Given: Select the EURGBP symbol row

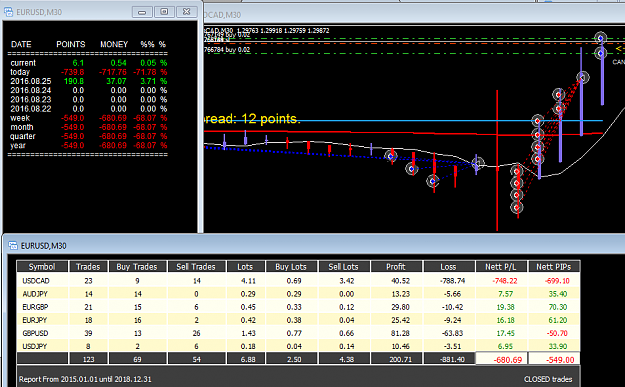Looking at the screenshot, I should 298,307.
